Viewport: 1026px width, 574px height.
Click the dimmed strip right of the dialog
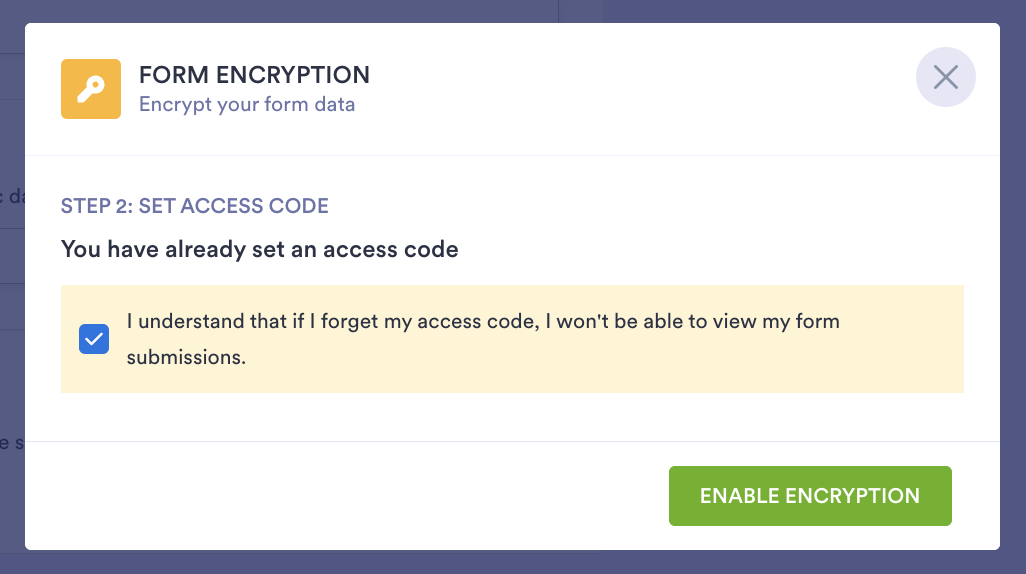[x=1013, y=300]
